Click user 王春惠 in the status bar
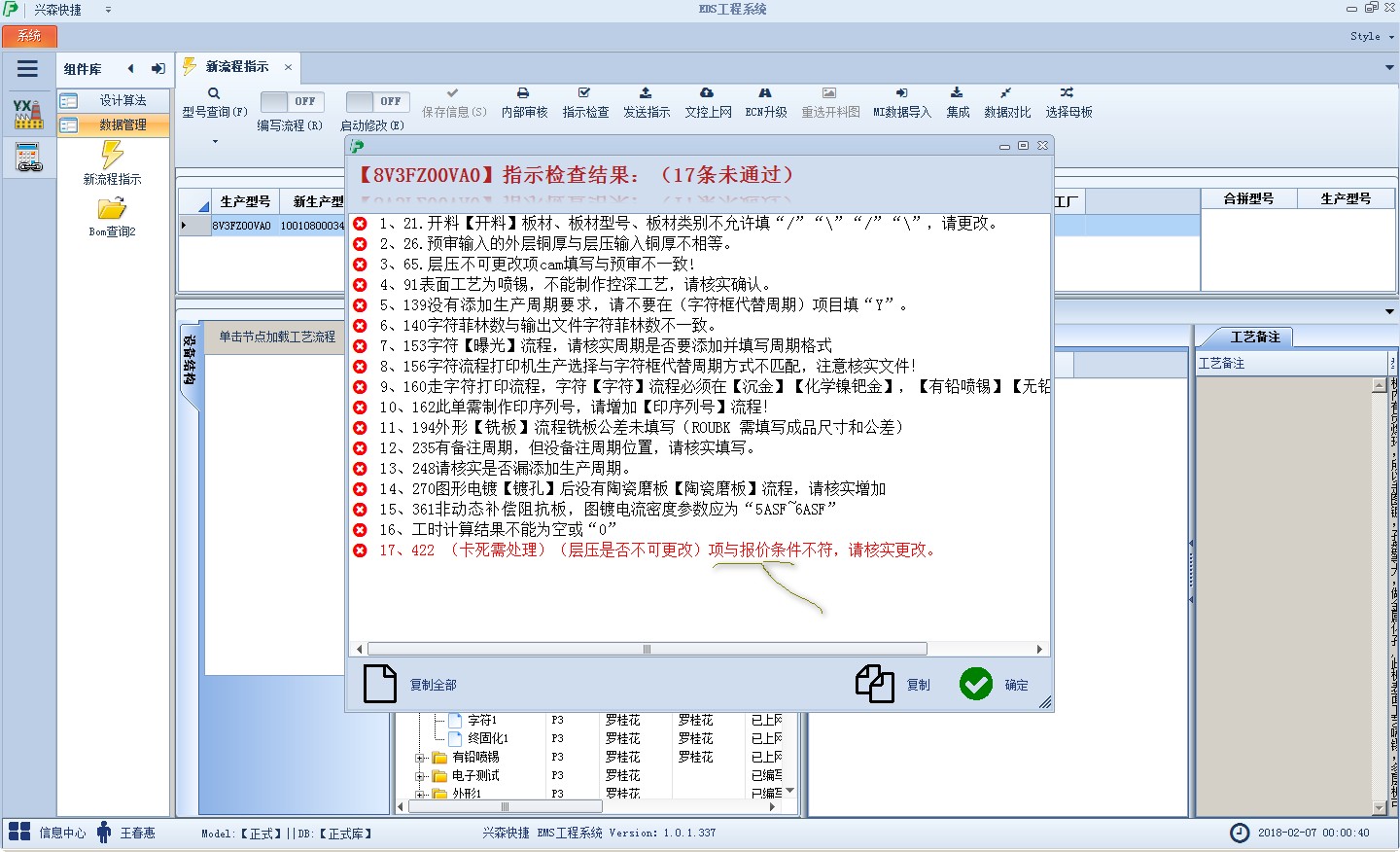 126,833
